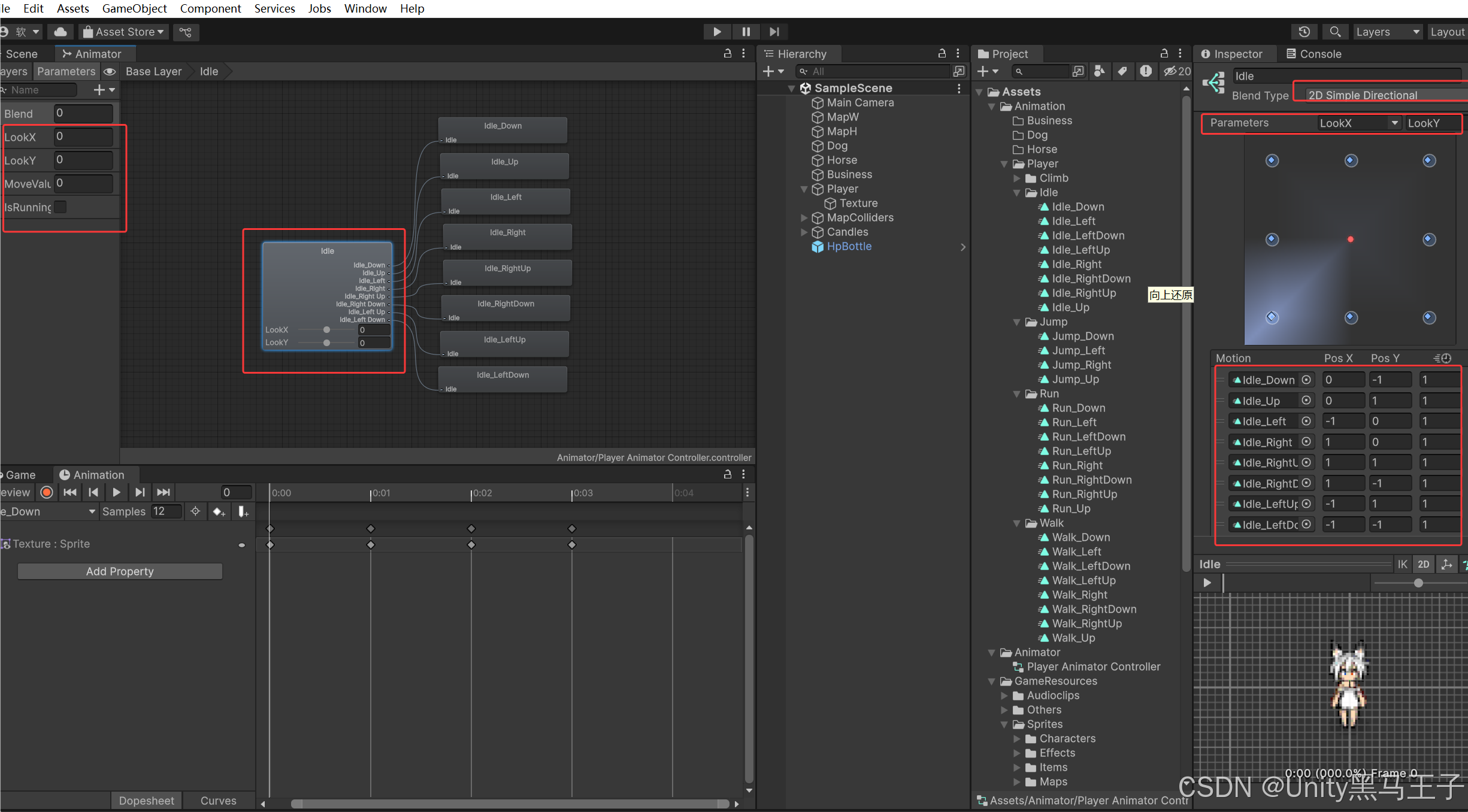Click the global search magnifier icon
Viewport: 1468px width, 812px height.
[1335, 32]
